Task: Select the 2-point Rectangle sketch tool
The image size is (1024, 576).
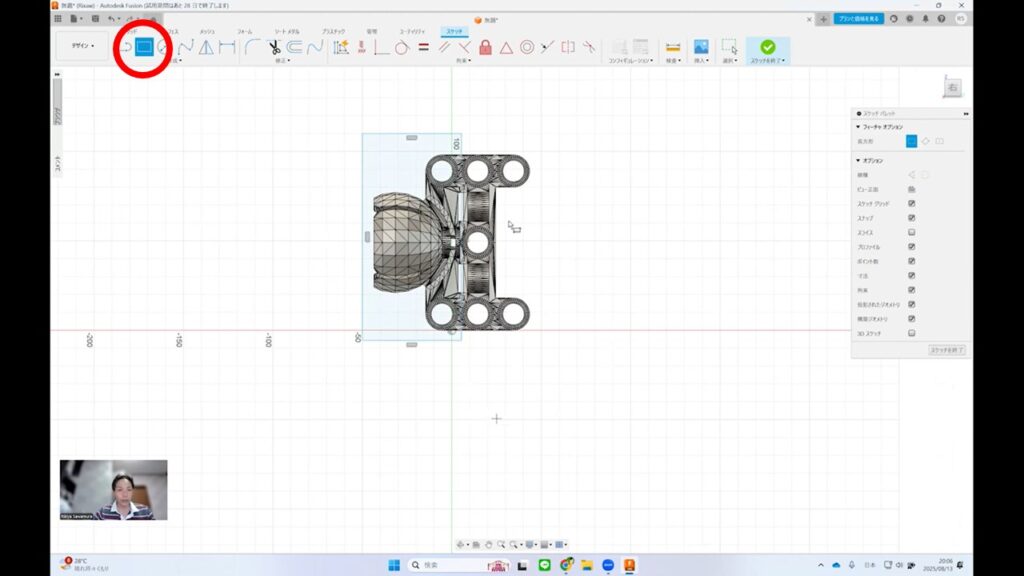Action: (x=144, y=47)
